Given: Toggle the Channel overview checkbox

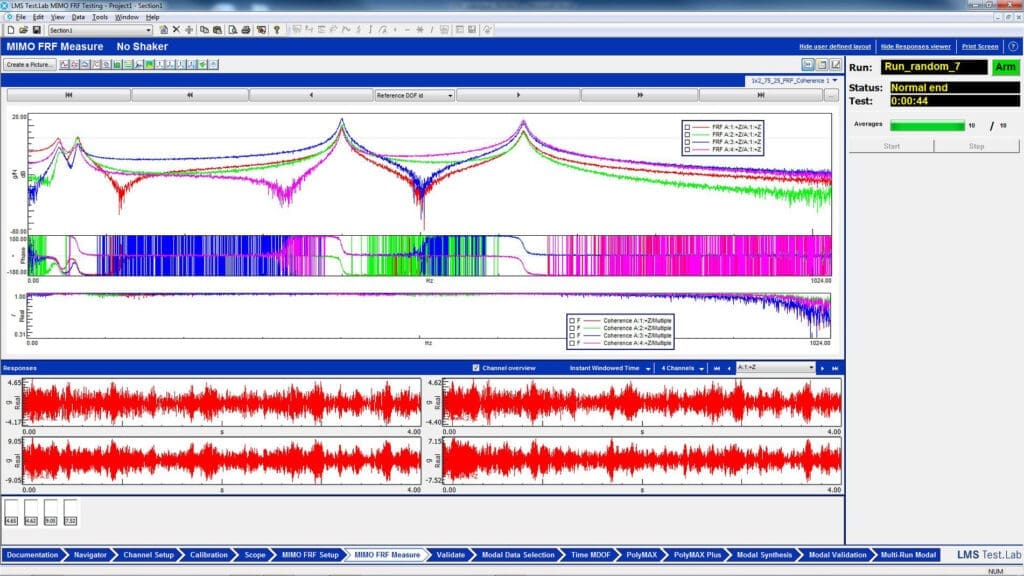Looking at the screenshot, I should pyautogui.click(x=476, y=368).
